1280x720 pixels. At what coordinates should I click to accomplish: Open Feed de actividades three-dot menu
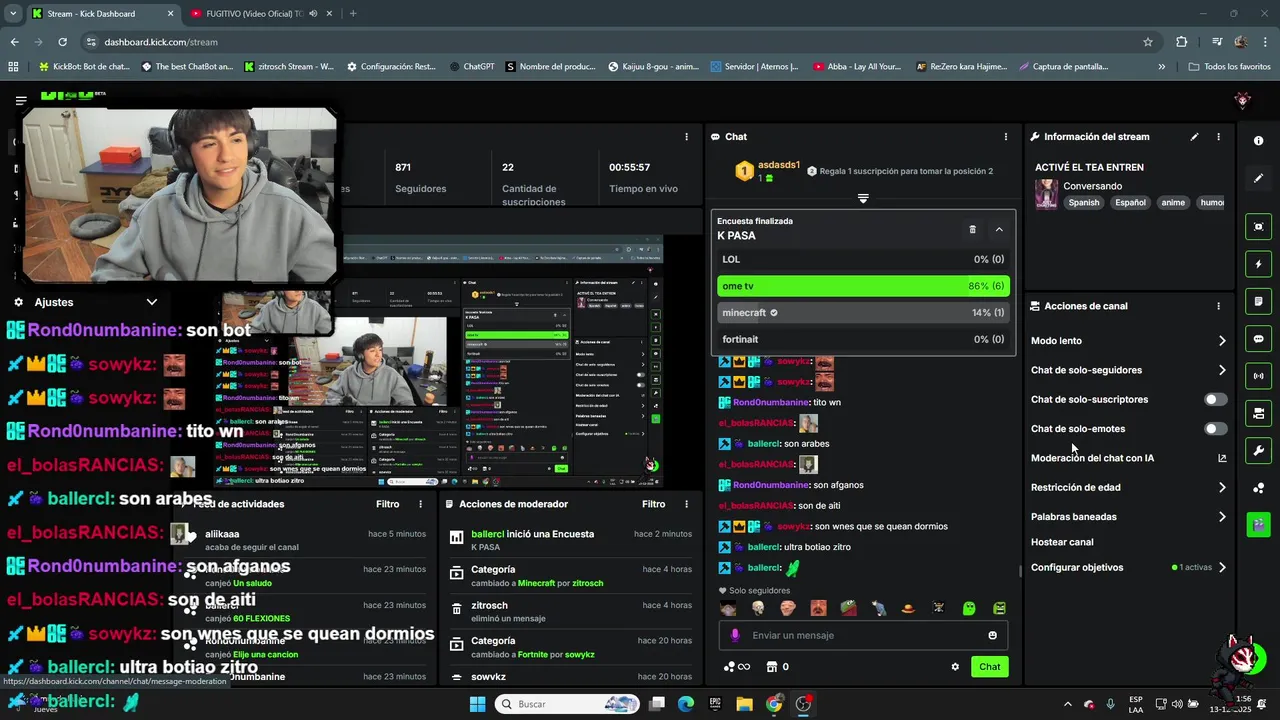click(420, 504)
